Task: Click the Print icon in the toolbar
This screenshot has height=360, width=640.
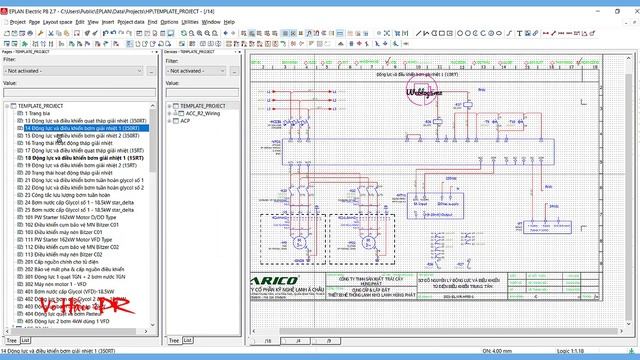Action: (x=30, y=33)
